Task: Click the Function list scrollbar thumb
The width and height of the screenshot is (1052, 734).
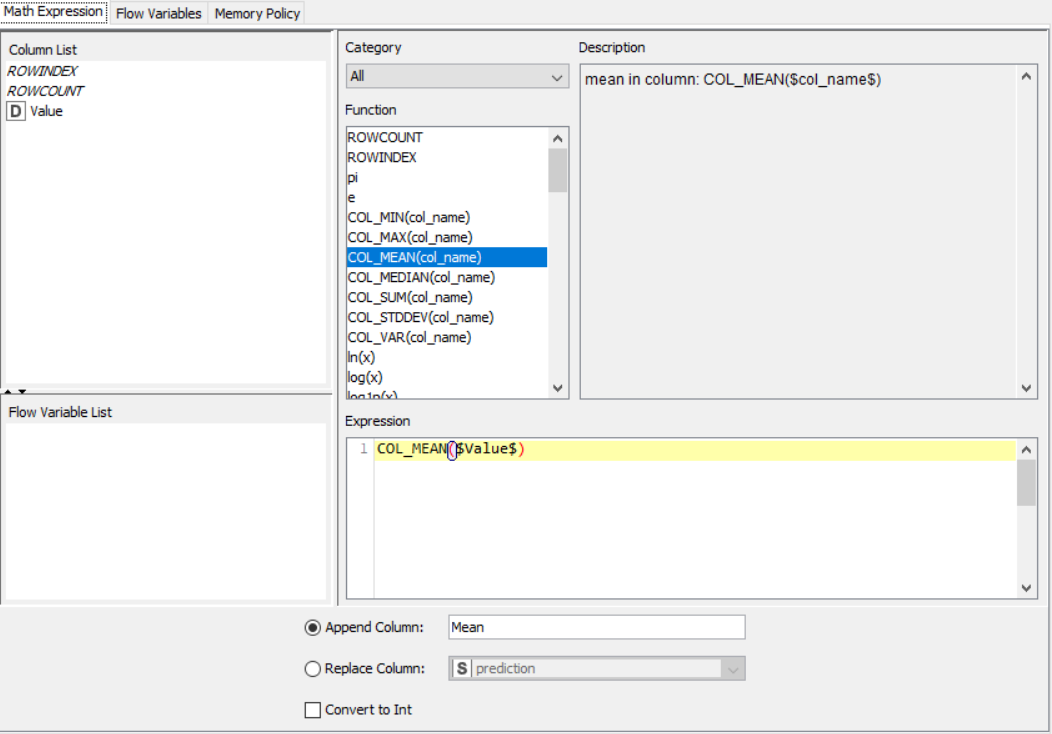Action: [x=558, y=170]
